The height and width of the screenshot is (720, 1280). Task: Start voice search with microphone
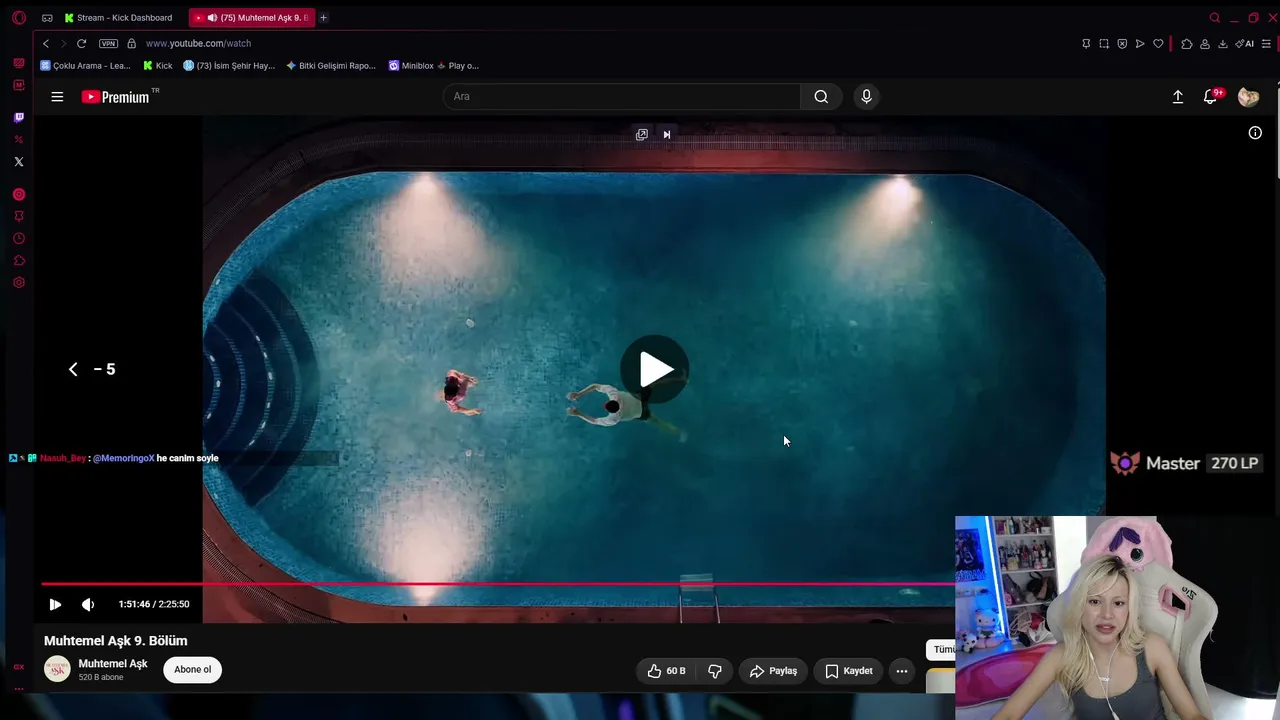(866, 97)
